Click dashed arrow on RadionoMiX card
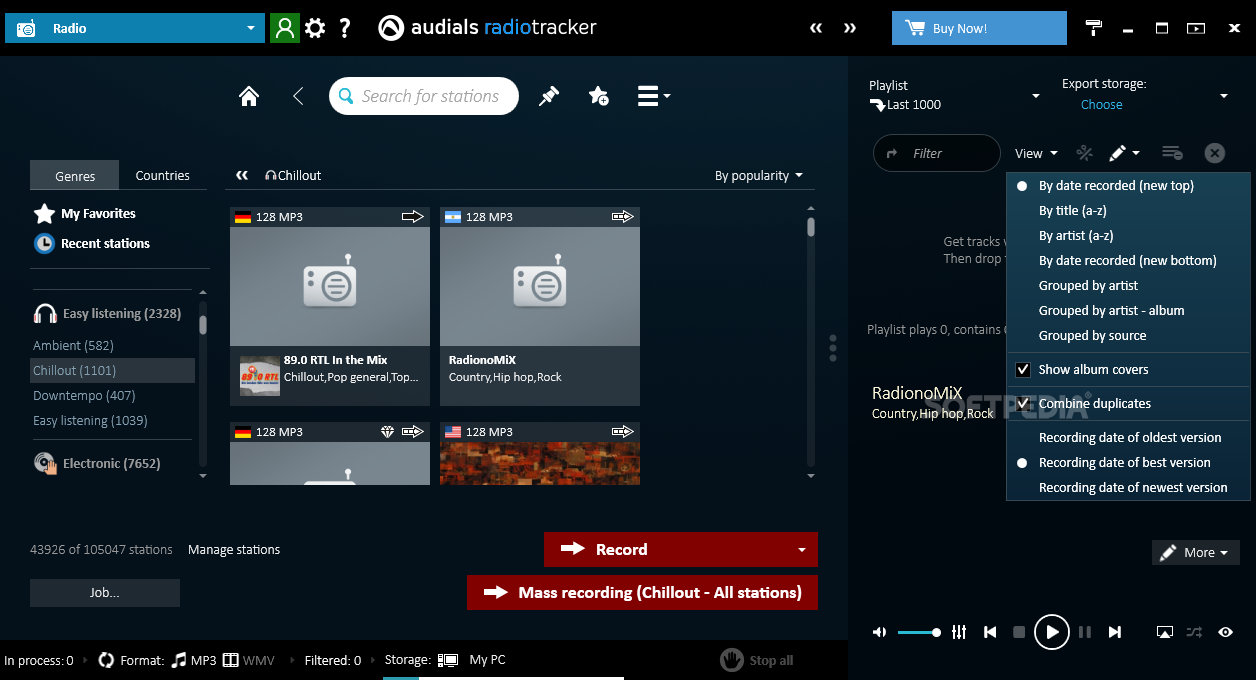The image size is (1256, 680). click(x=623, y=216)
